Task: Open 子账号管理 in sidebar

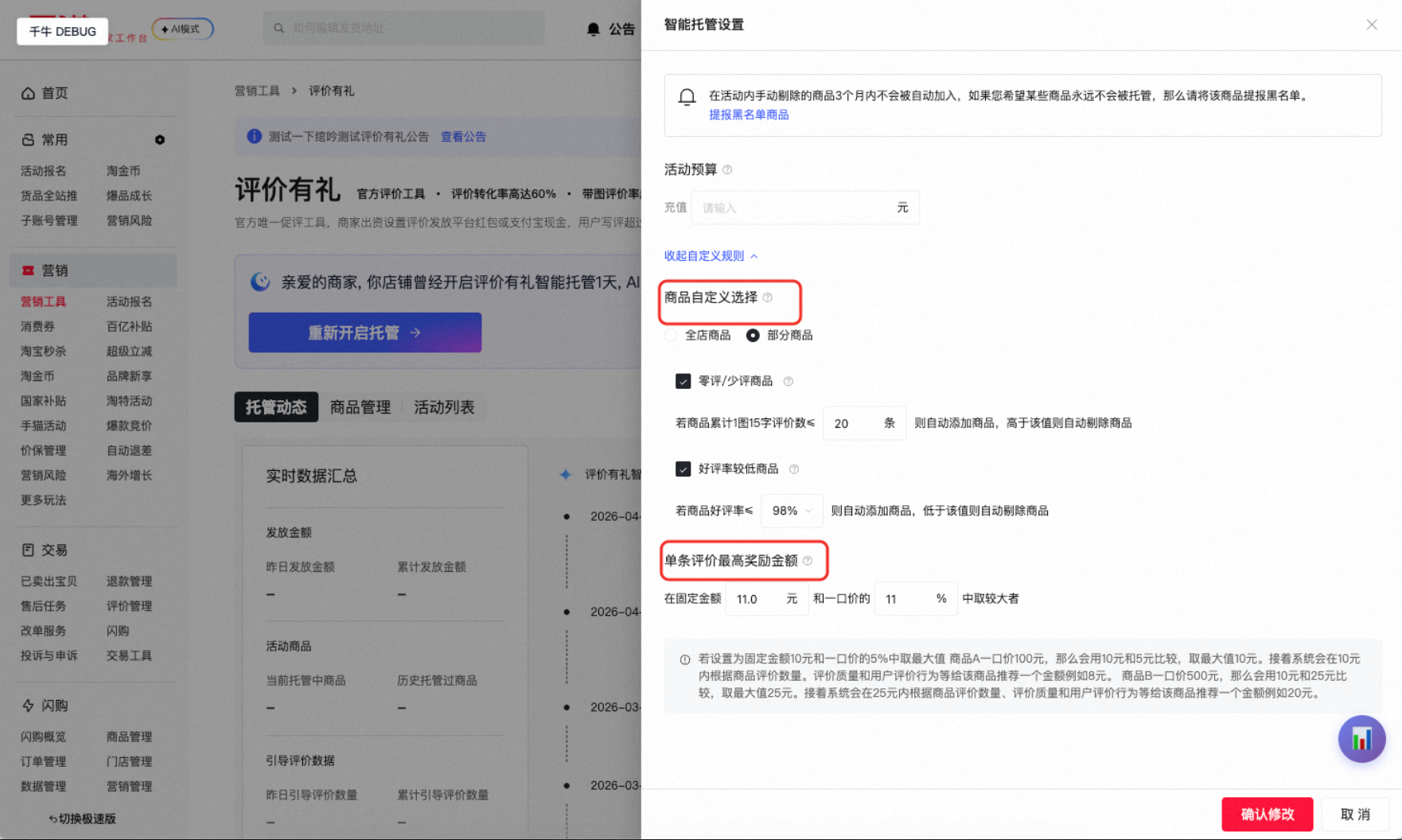Action: [49, 220]
